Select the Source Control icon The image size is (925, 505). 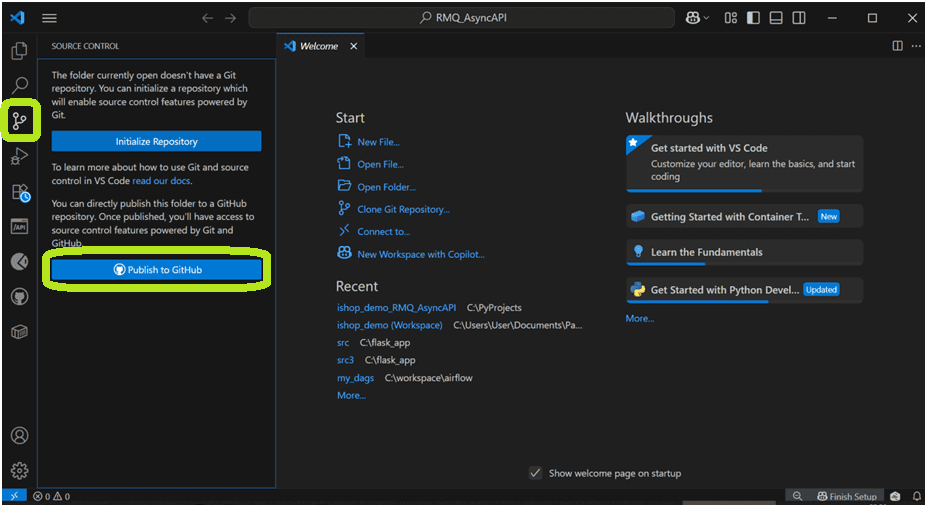point(19,122)
